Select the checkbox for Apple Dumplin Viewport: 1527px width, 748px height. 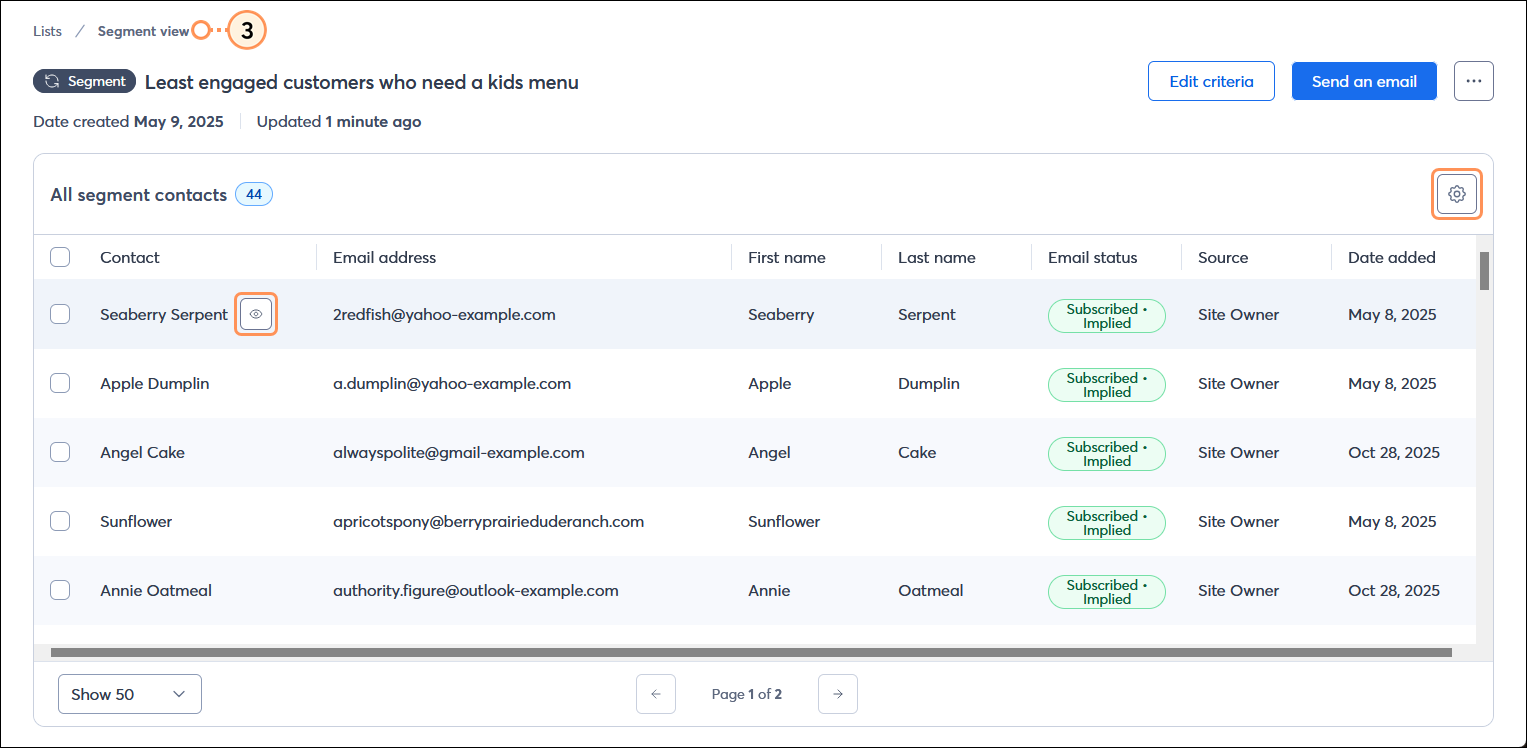(x=60, y=383)
